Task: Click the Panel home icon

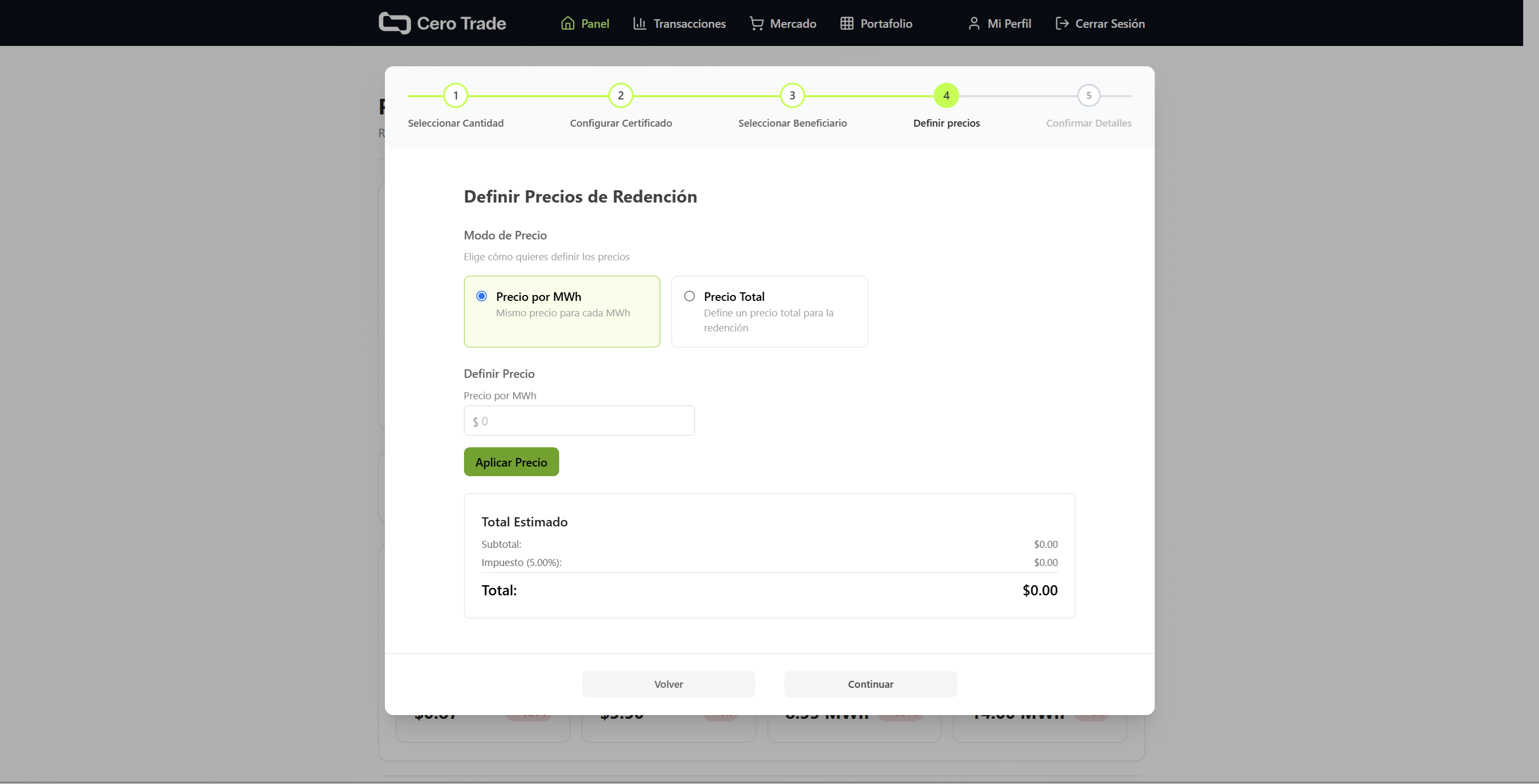Action: 568,24
